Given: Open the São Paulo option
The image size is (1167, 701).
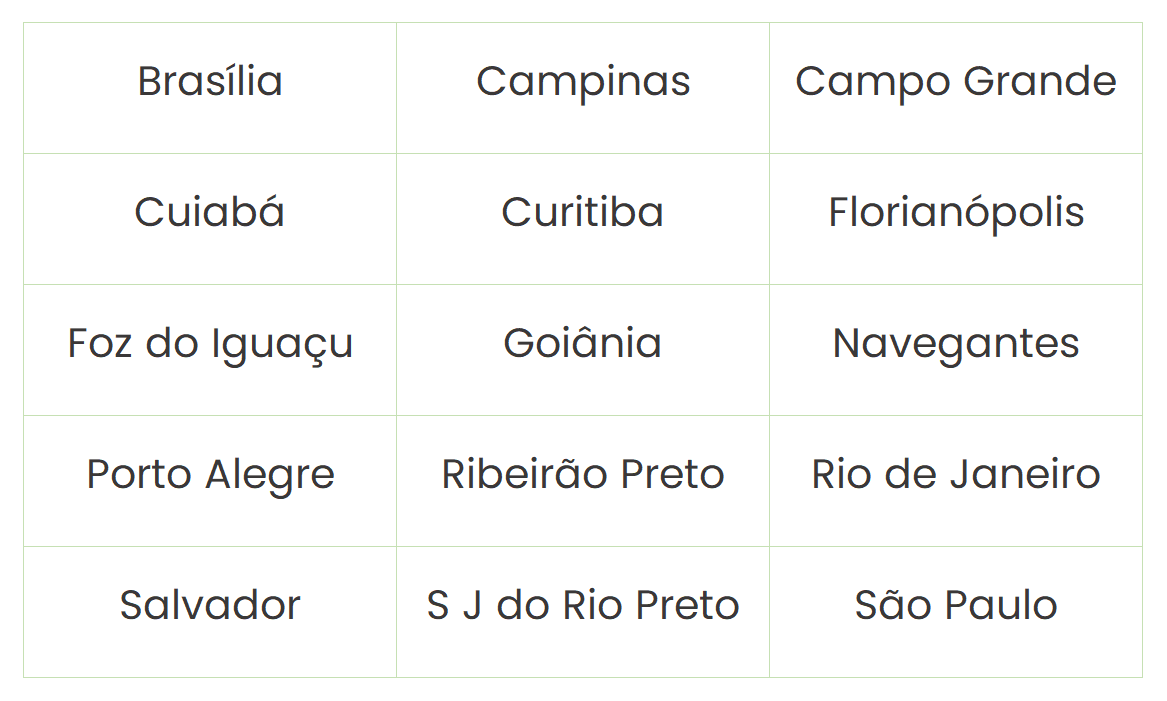Looking at the screenshot, I should coord(955,605).
